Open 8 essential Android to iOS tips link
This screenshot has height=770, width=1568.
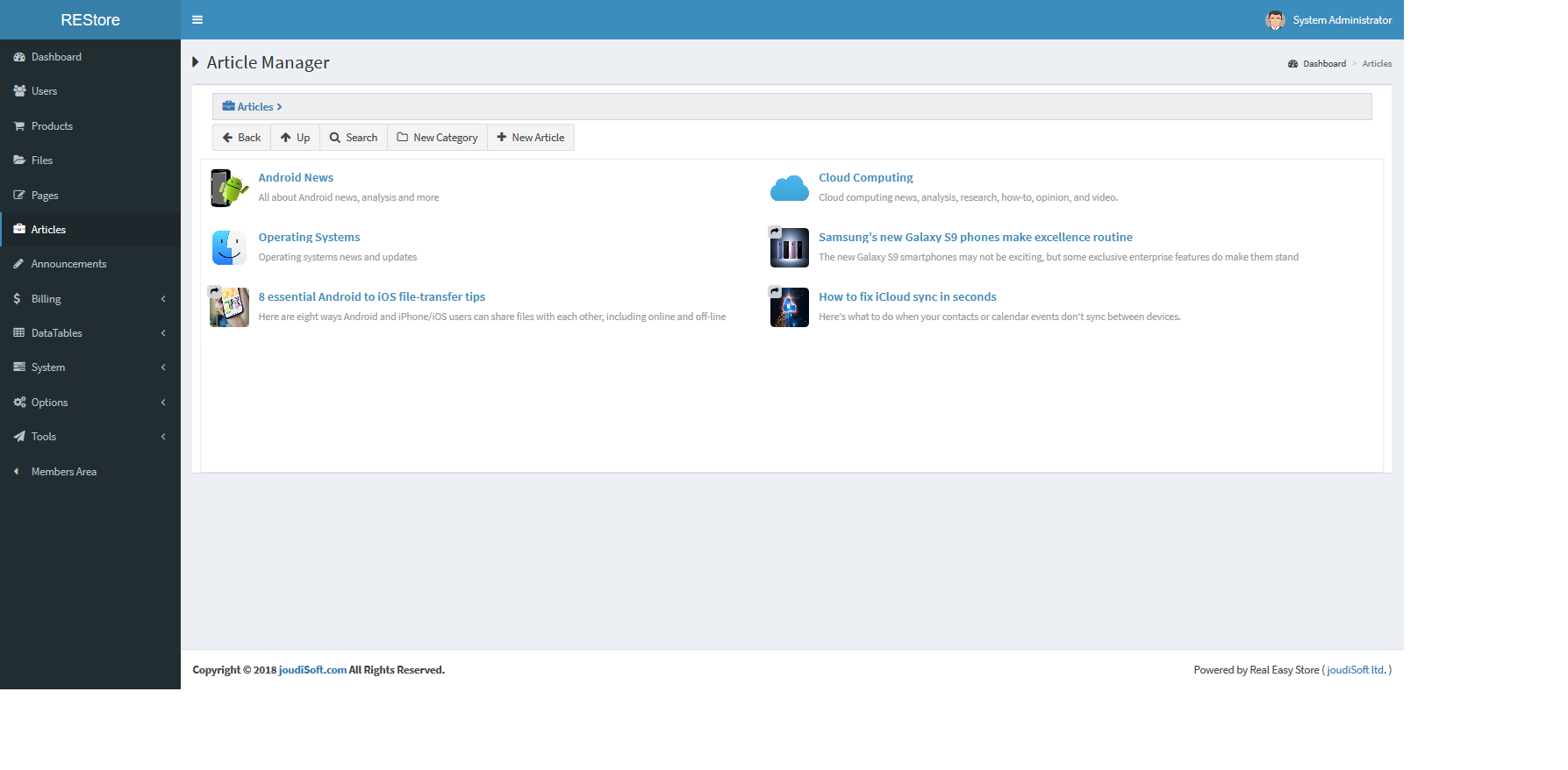[x=372, y=296]
